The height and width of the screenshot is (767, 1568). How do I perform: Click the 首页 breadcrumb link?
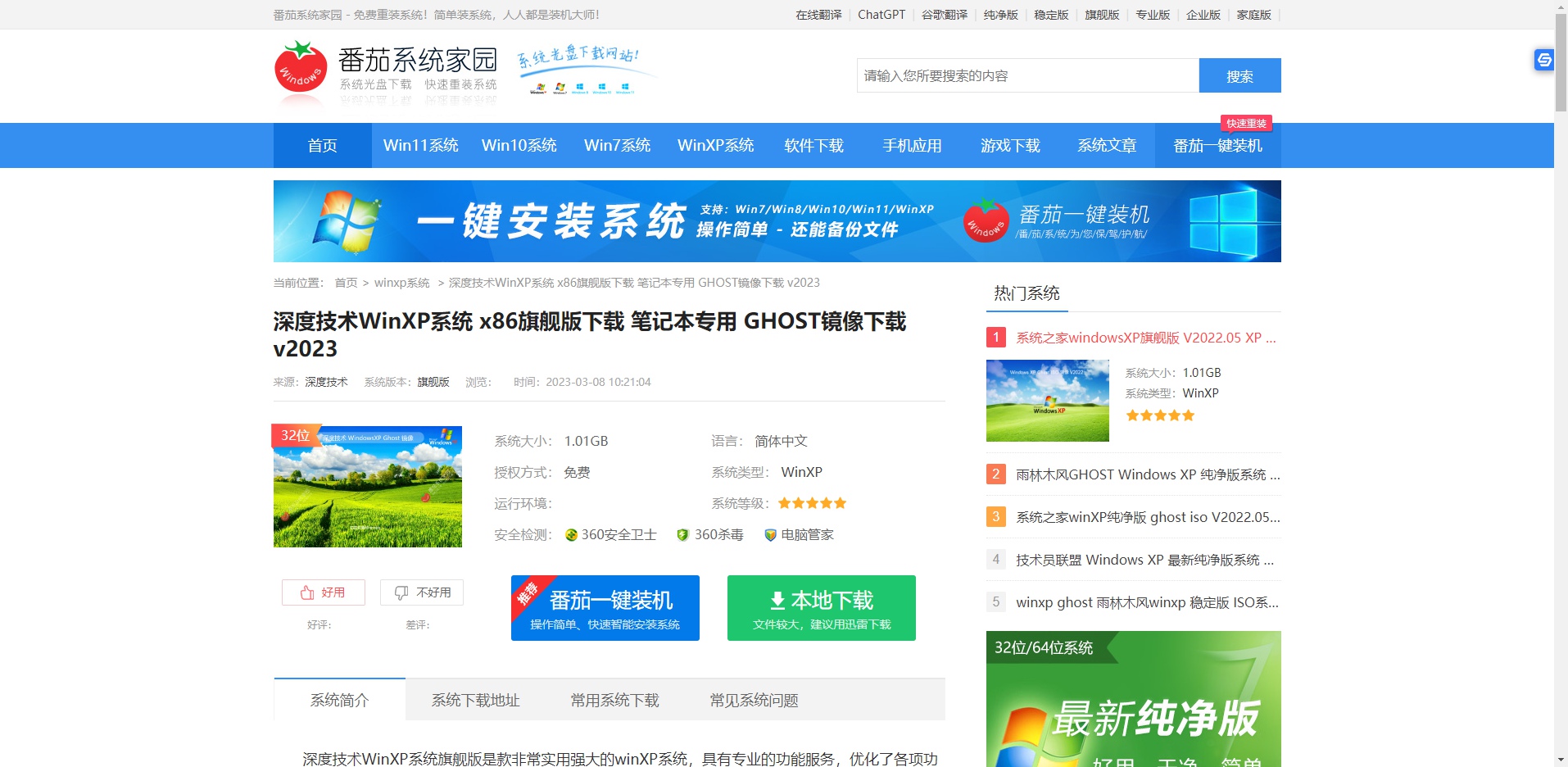[x=346, y=283]
